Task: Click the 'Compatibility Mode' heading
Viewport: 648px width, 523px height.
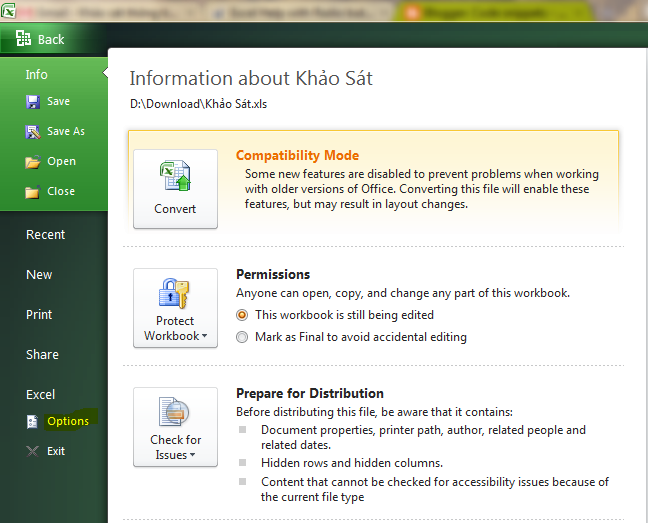Action: tap(298, 156)
